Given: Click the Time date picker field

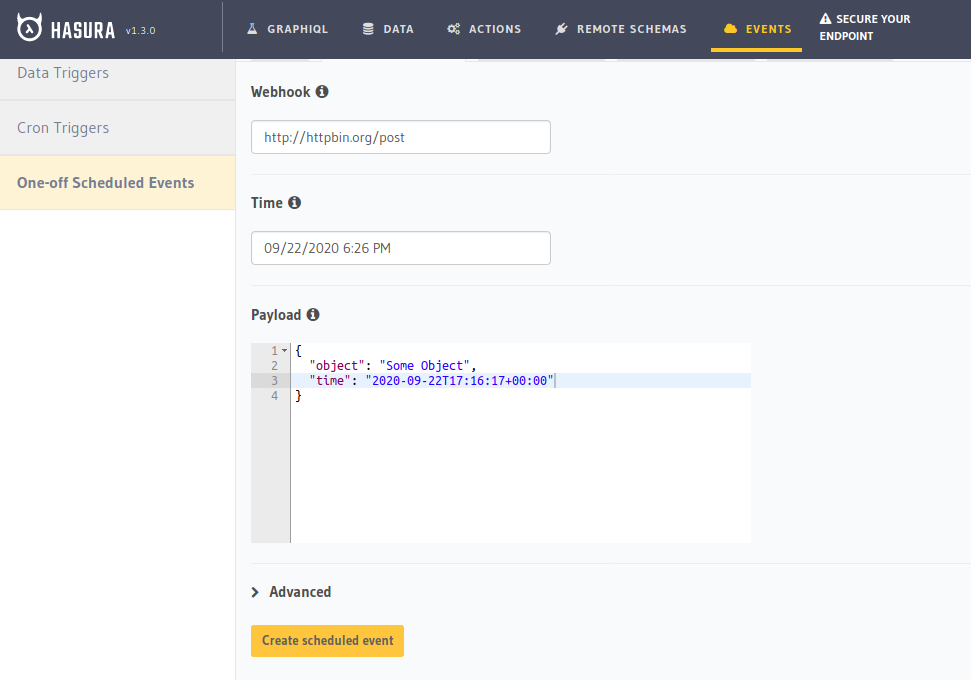Looking at the screenshot, I should (400, 247).
